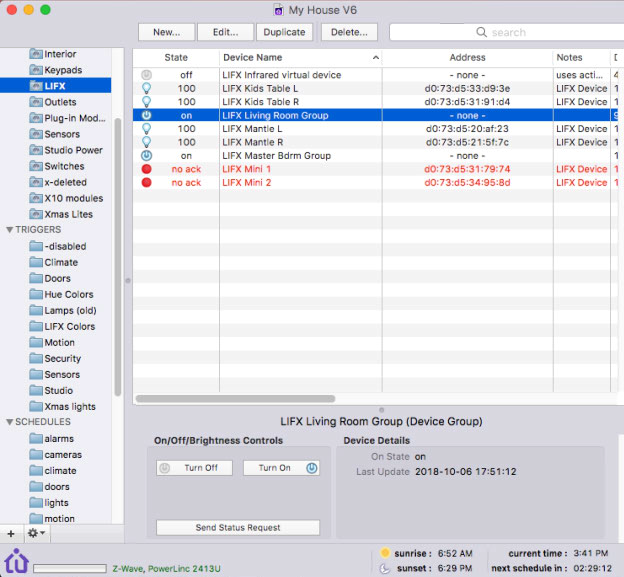Sort by the Notes column header
Viewport: 624px width, 577px height.
coord(581,58)
